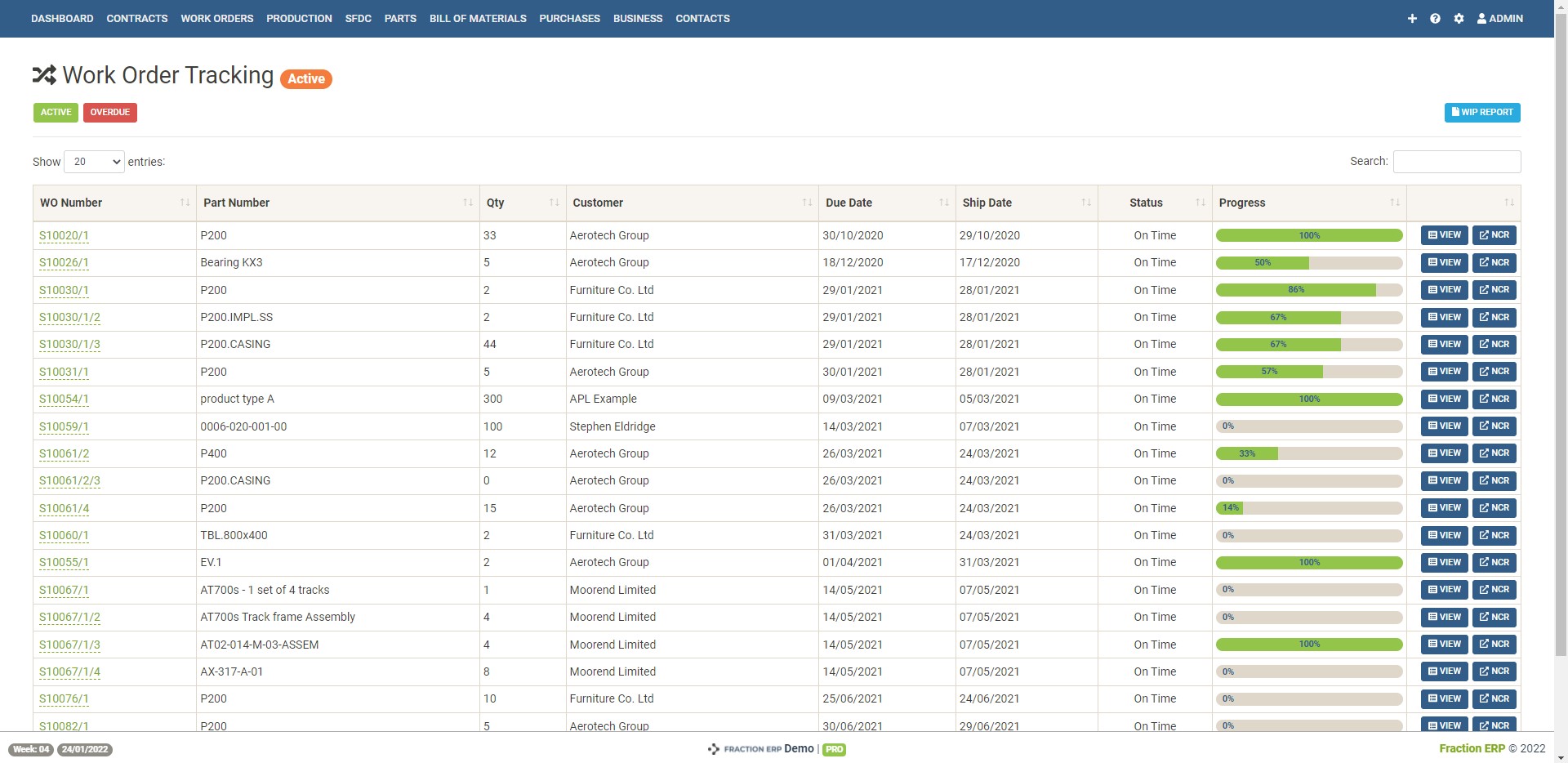Click the NCR button for work order S10020/1
This screenshot has height=763, width=1568.
(x=1494, y=235)
